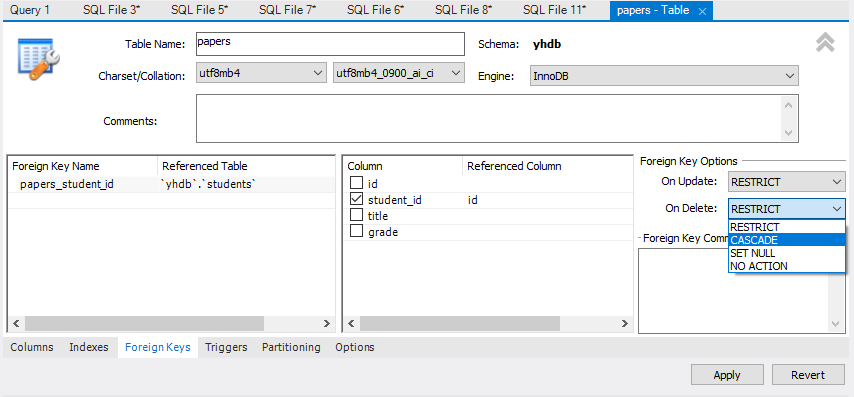Viewport: 854px width, 397px height.
Task: Switch to the SQL File 8 tab
Action: pyautogui.click(x=463, y=10)
